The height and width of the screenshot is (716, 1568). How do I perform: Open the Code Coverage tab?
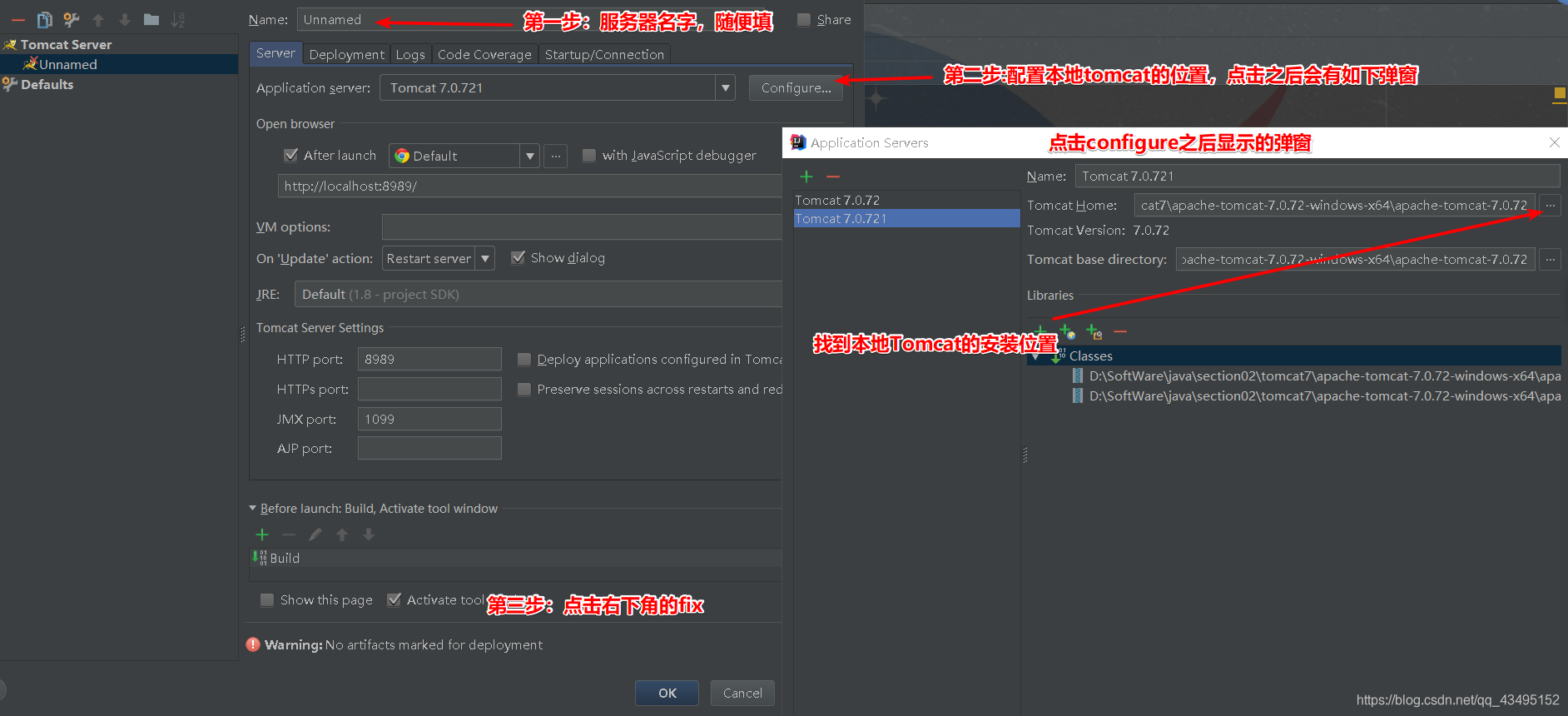pyautogui.click(x=484, y=54)
